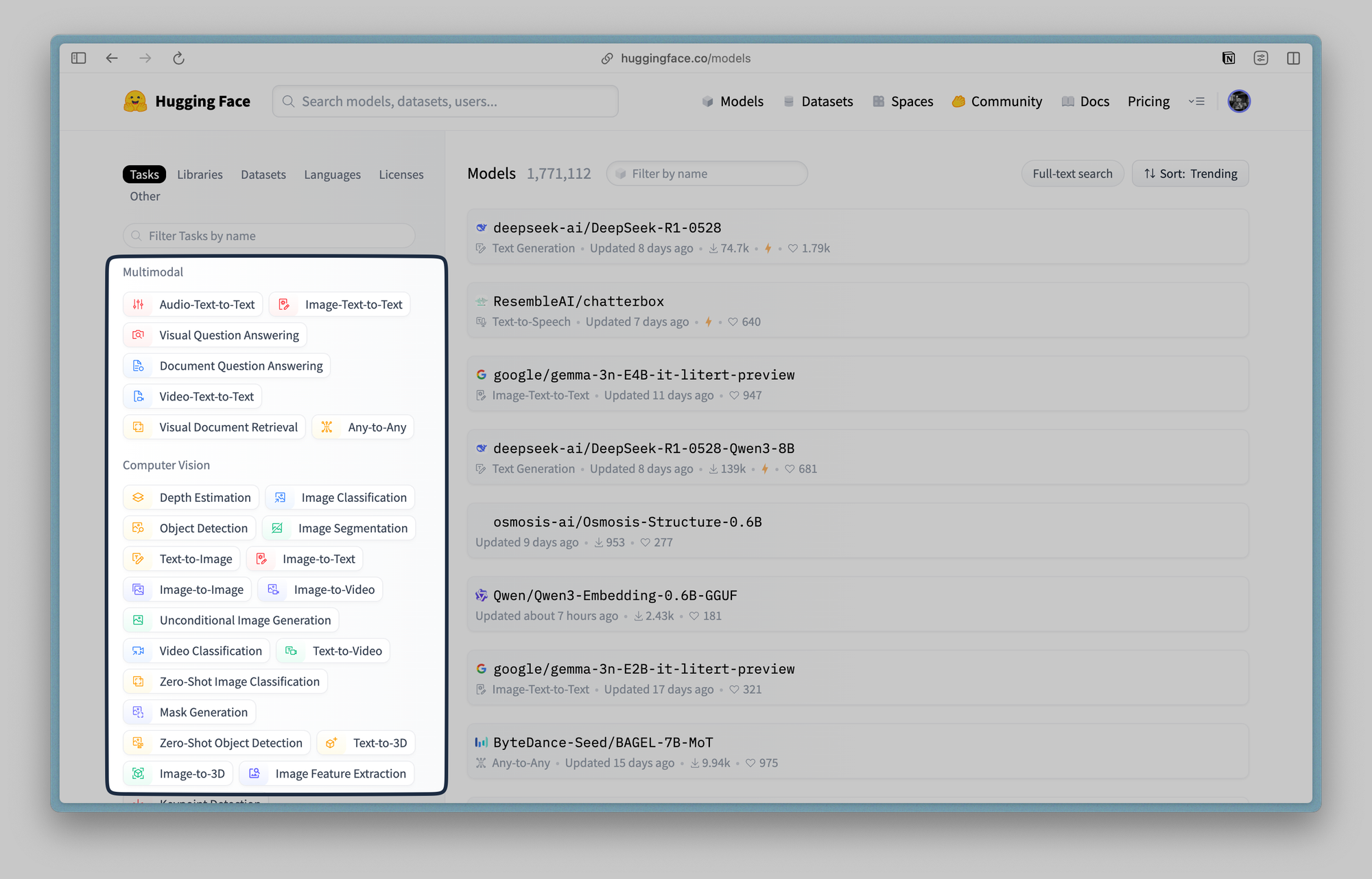Reload the page with the refresh icon

click(x=178, y=58)
